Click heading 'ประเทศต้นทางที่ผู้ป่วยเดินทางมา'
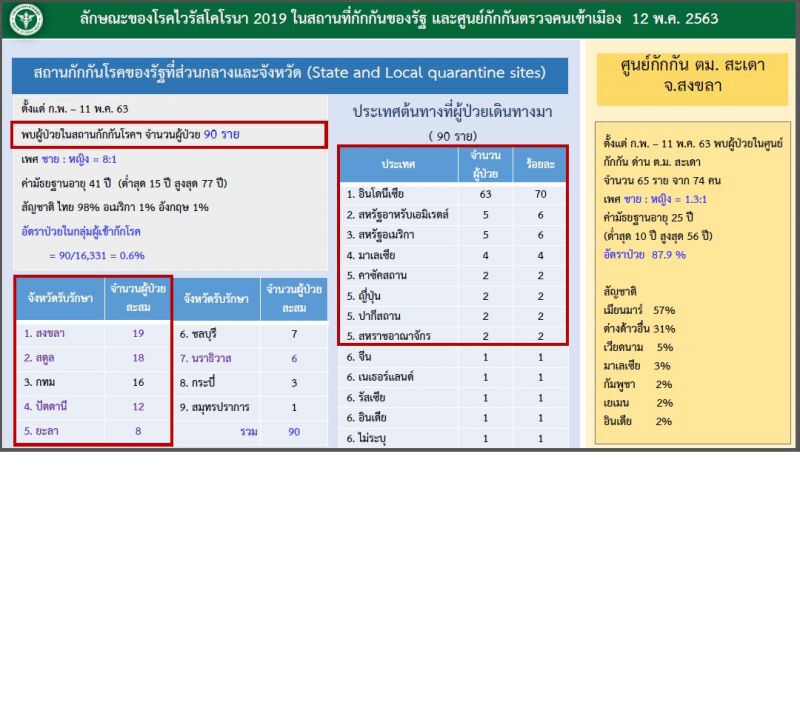The height and width of the screenshot is (711, 800). [452, 112]
